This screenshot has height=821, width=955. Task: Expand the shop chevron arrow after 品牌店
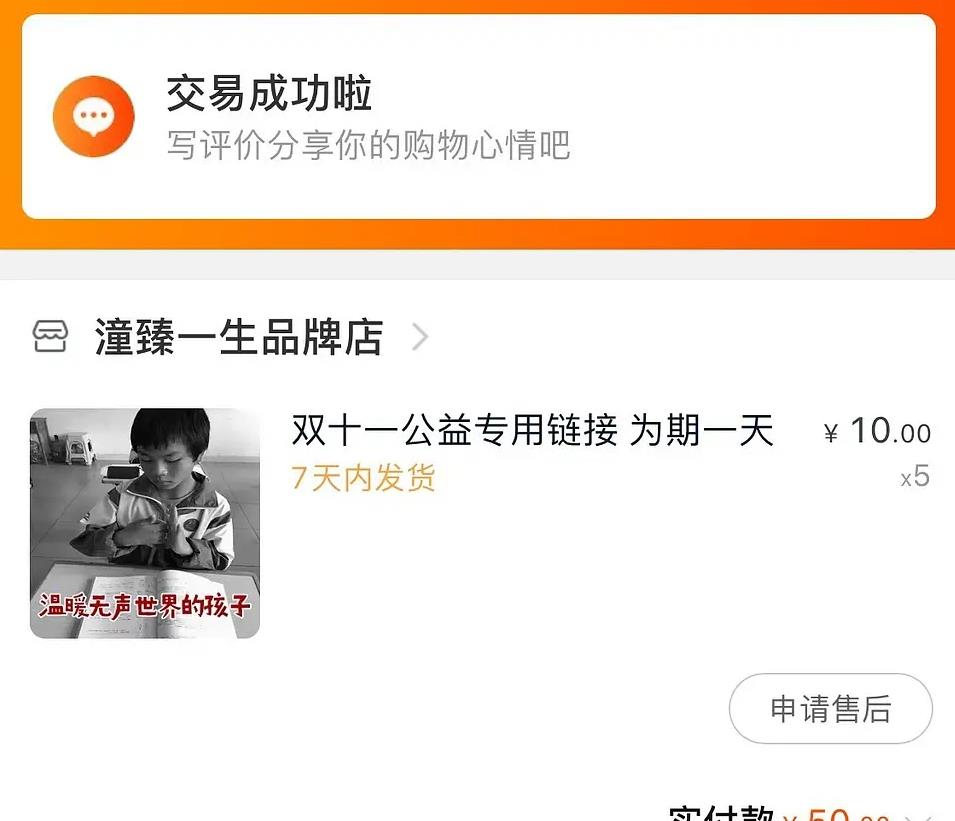(x=420, y=337)
